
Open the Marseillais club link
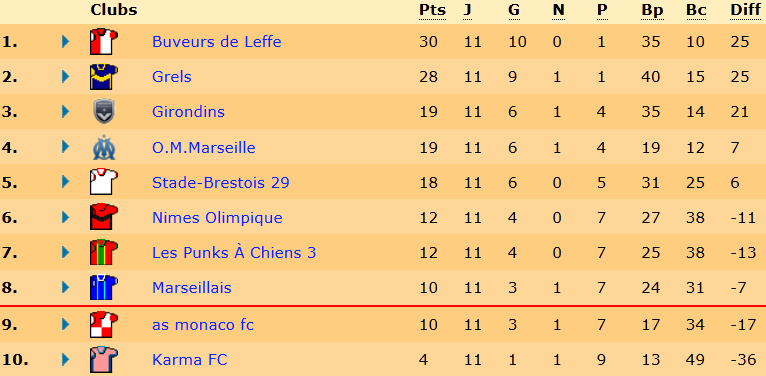[x=192, y=288]
